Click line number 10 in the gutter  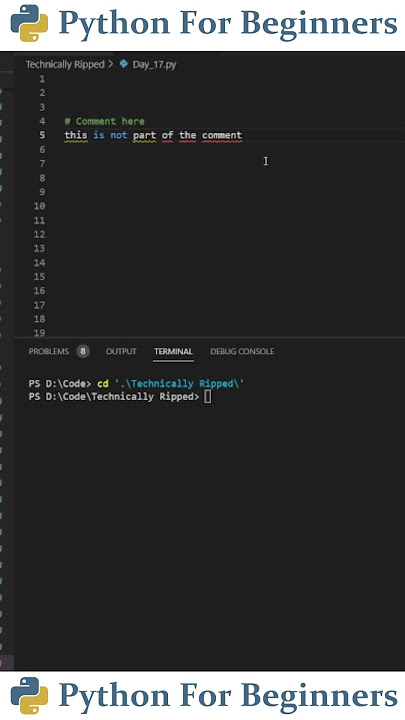(x=39, y=206)
